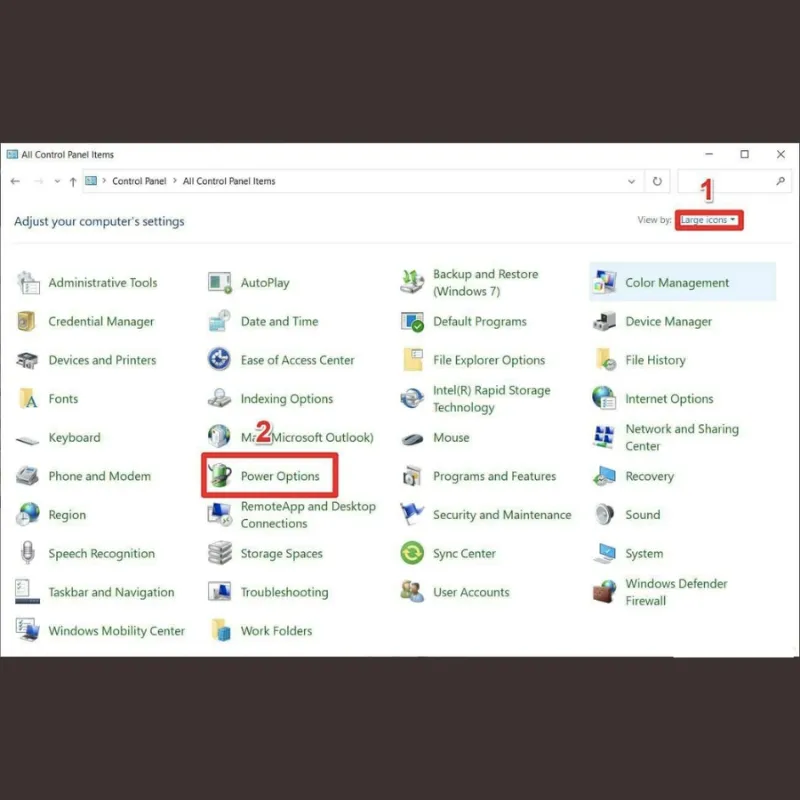Expand the View by Large icons dropdown
This screenshot has width=800, height=800.
[x=708, y=220]
